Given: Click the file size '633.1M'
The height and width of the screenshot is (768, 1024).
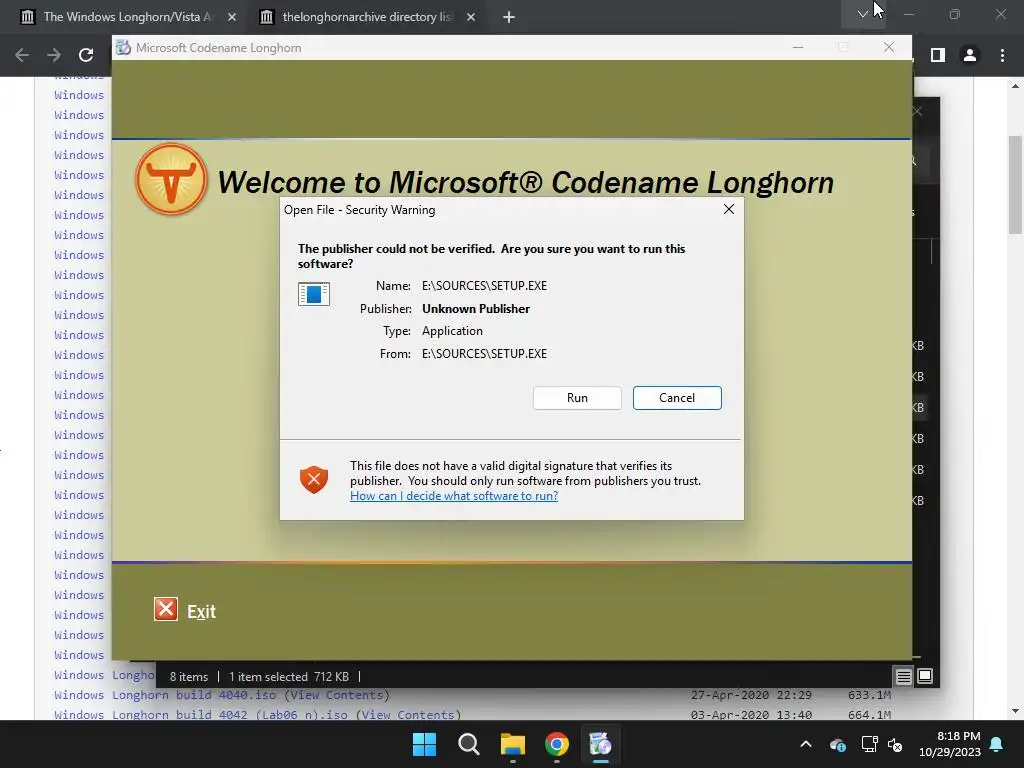Looking at the screenshot, I should pyautogui.click(x=869, y=695).
